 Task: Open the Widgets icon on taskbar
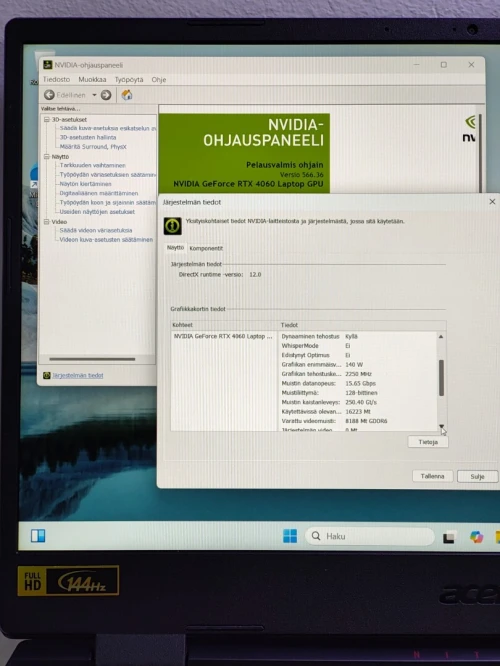pyautogui.click(x=38, y=536)
